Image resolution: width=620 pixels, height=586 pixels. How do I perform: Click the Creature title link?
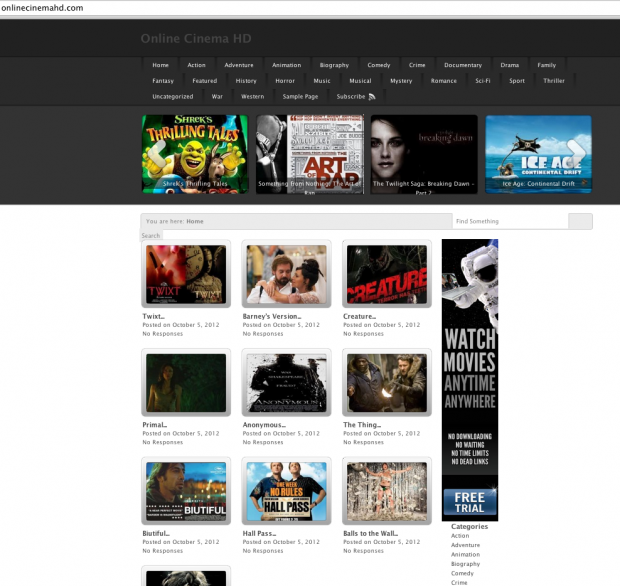click(x=359, y=316)
